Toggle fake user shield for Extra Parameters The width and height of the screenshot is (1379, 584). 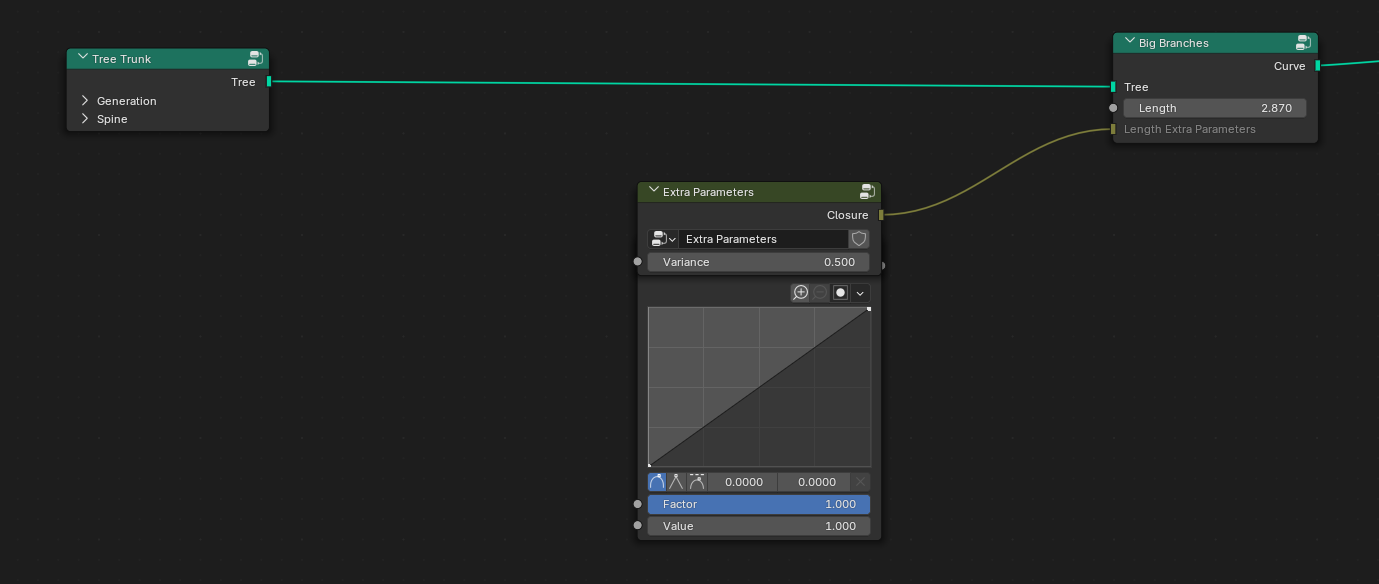859,239
